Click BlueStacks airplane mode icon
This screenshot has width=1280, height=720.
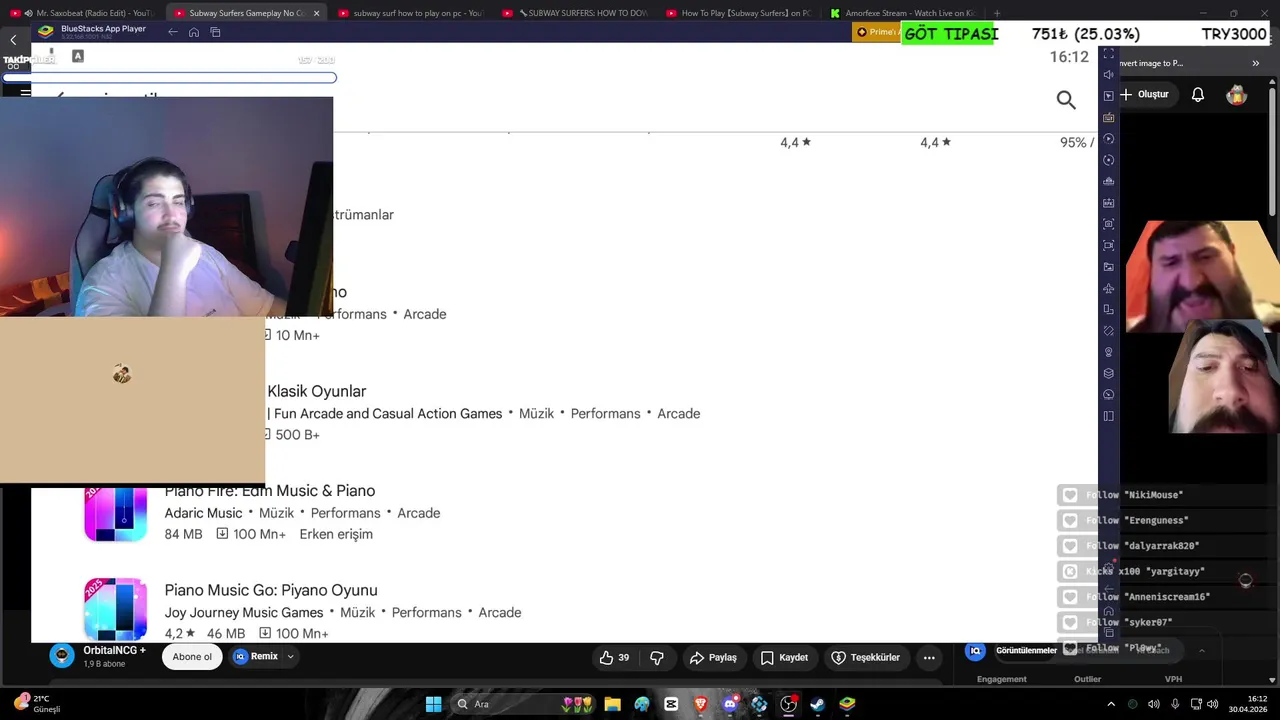pos(1108,288)
